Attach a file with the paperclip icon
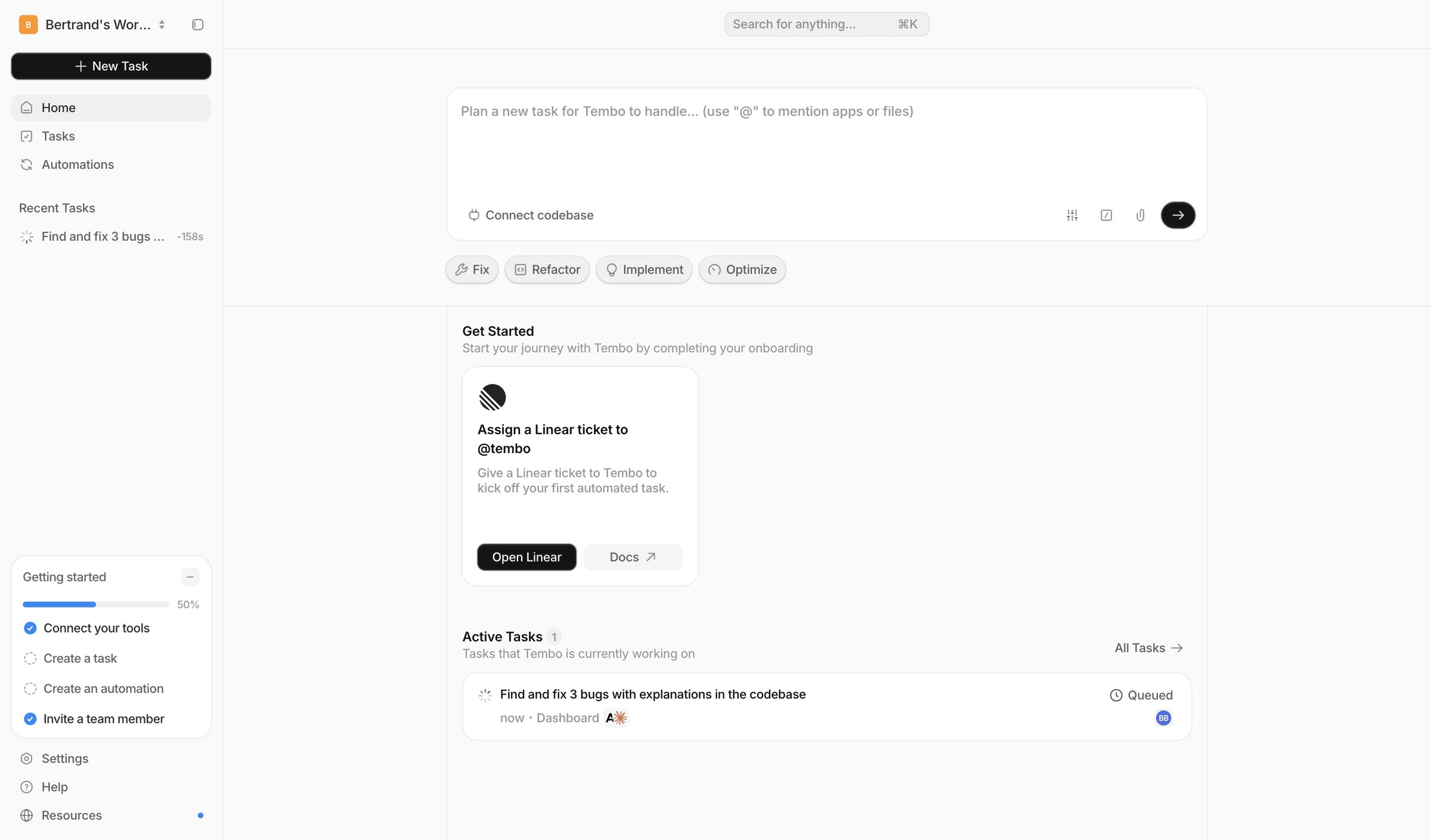 click(1140, 215)
